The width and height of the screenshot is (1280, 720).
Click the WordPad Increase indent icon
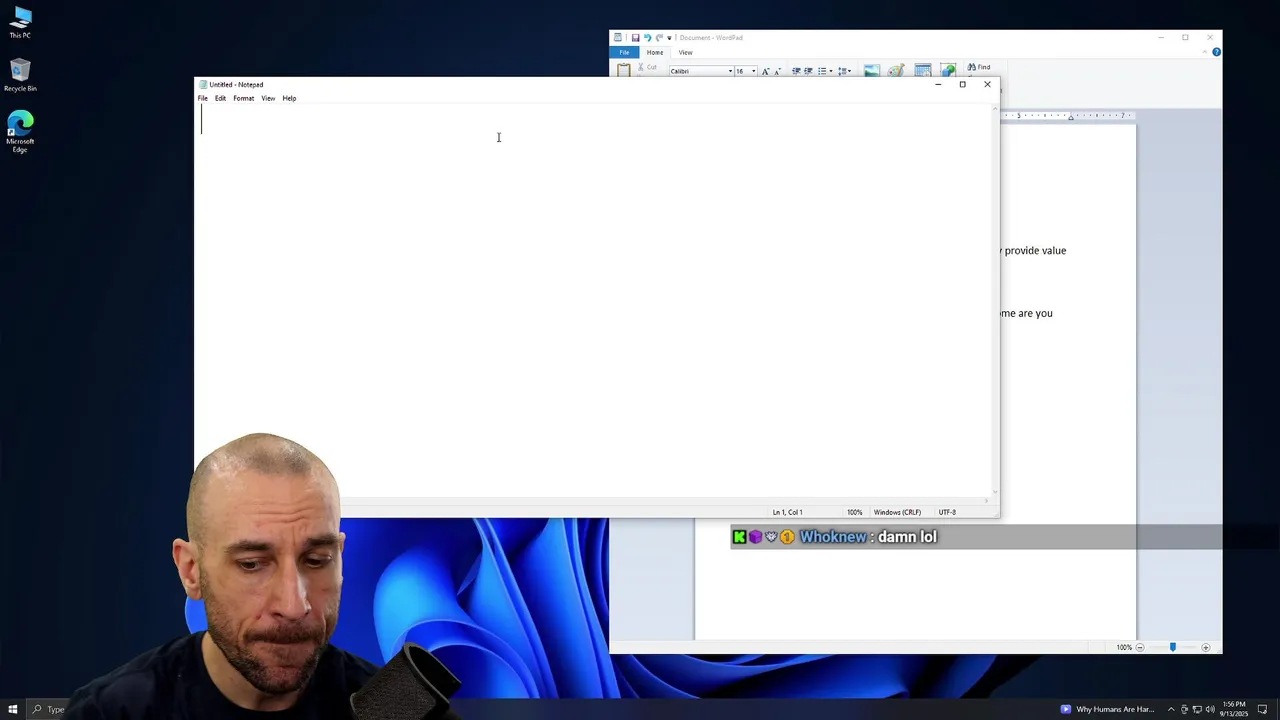tap(808, 71)
